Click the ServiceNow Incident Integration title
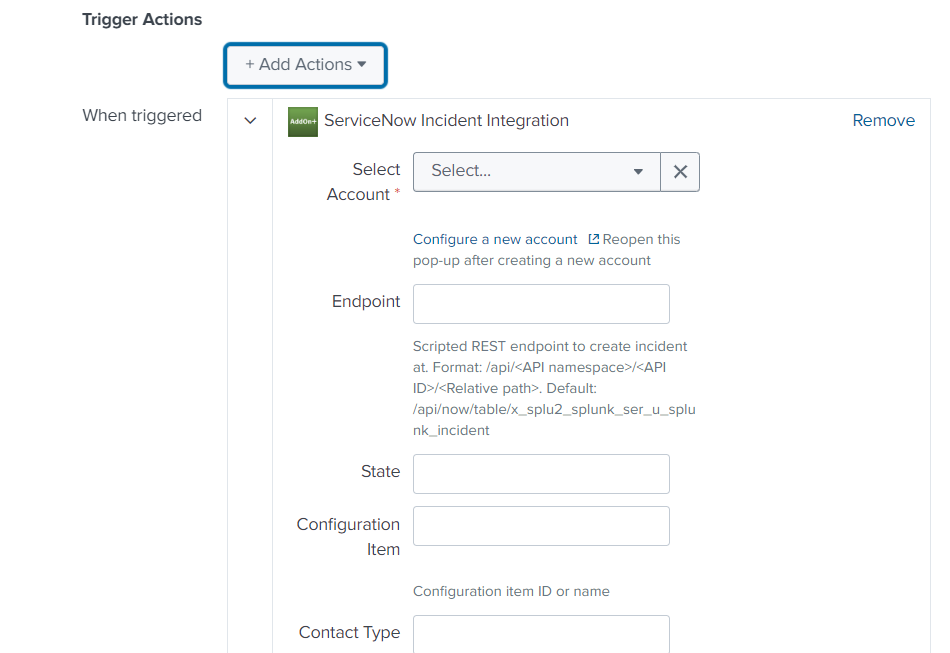 [x=446, y=121]
